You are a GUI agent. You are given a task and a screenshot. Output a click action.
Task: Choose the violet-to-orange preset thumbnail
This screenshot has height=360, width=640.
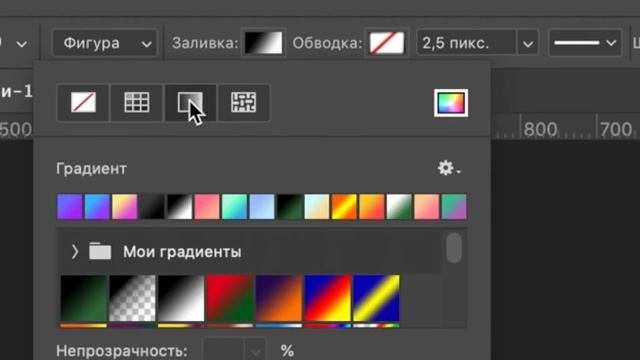(279, 298)
